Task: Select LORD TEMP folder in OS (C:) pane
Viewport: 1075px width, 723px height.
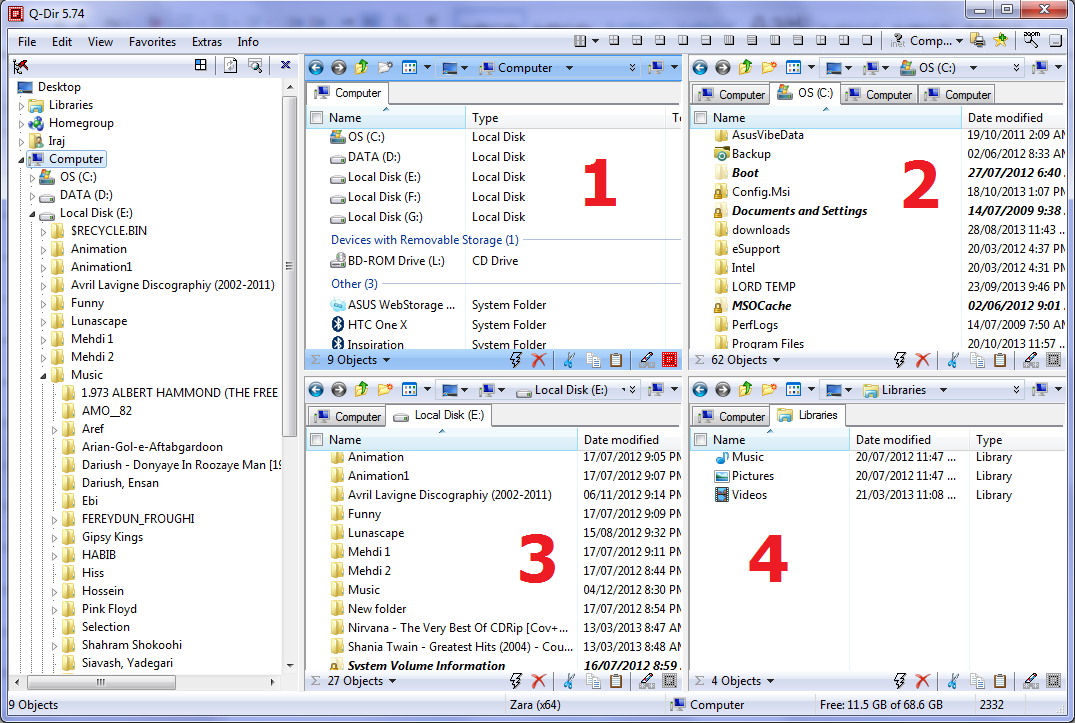Action: [x=763, y=286]
